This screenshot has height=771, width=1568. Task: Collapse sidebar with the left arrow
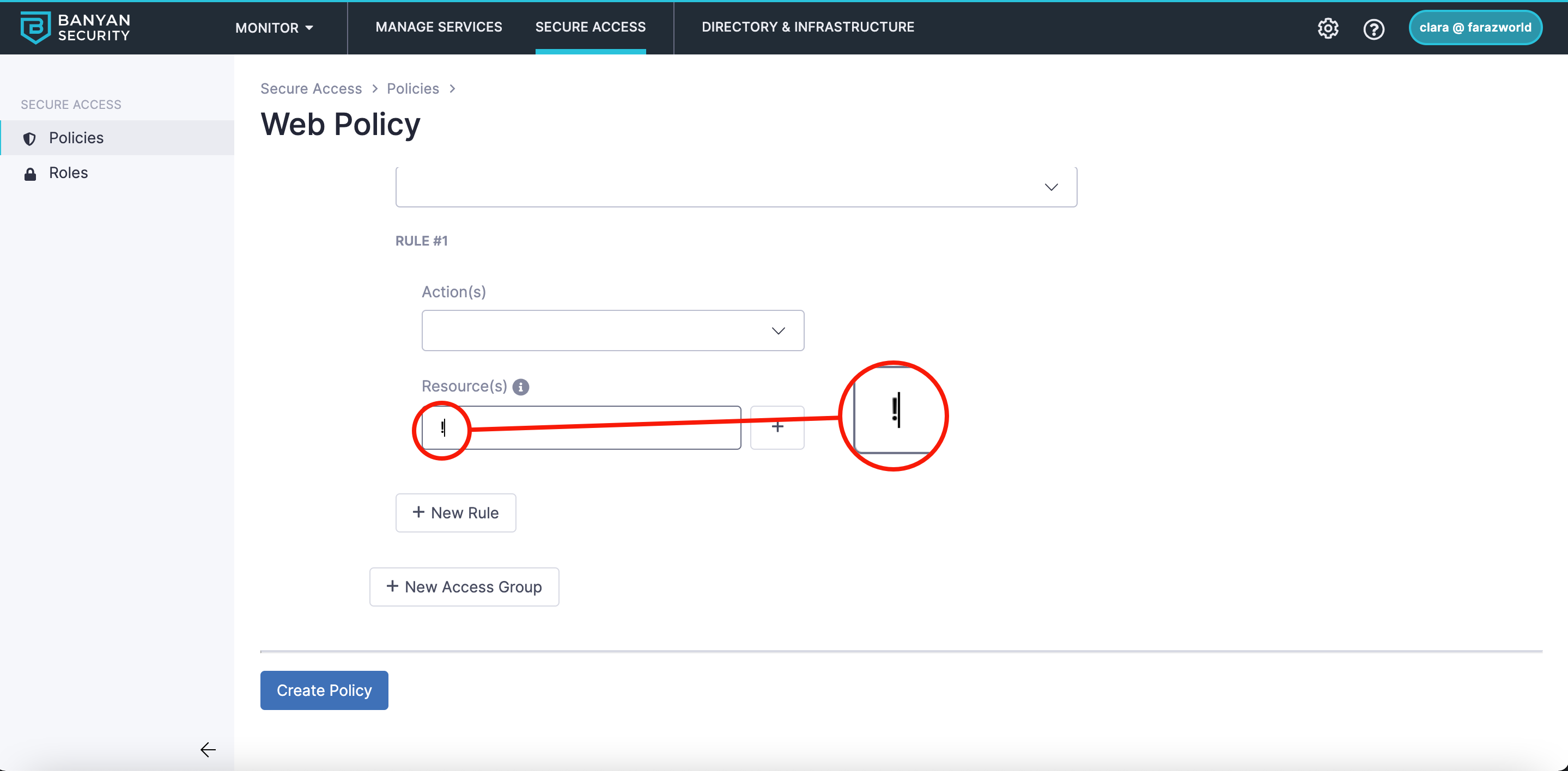(x=208, y=749)
